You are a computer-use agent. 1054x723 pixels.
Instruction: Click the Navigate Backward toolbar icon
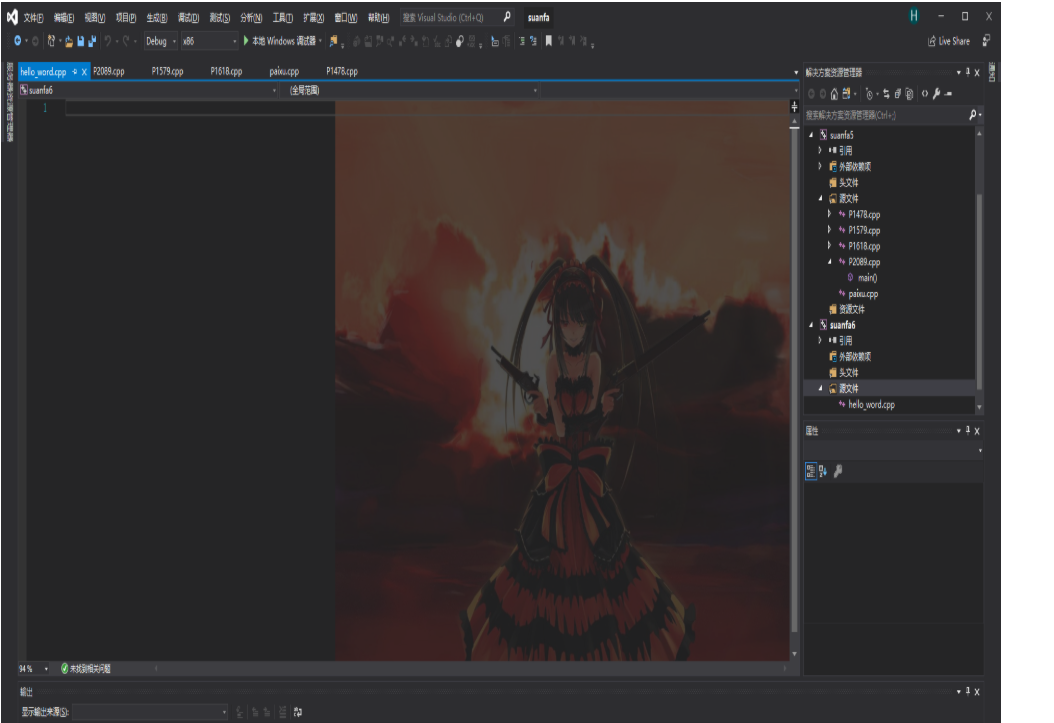tap(17, 41)
